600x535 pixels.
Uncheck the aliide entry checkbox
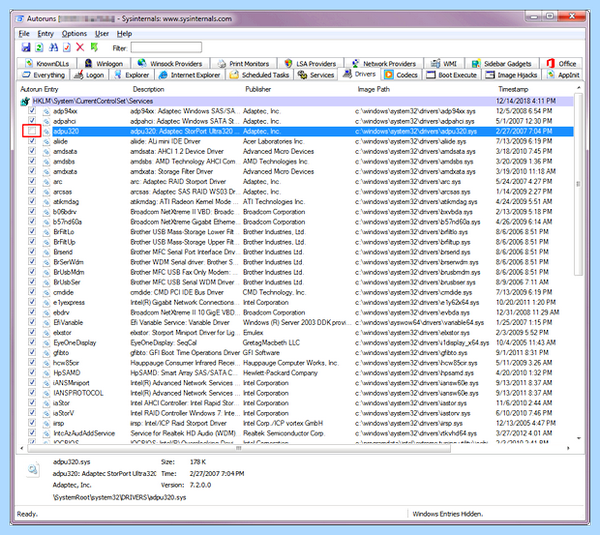pyautogui.click(x=32, y=141)
